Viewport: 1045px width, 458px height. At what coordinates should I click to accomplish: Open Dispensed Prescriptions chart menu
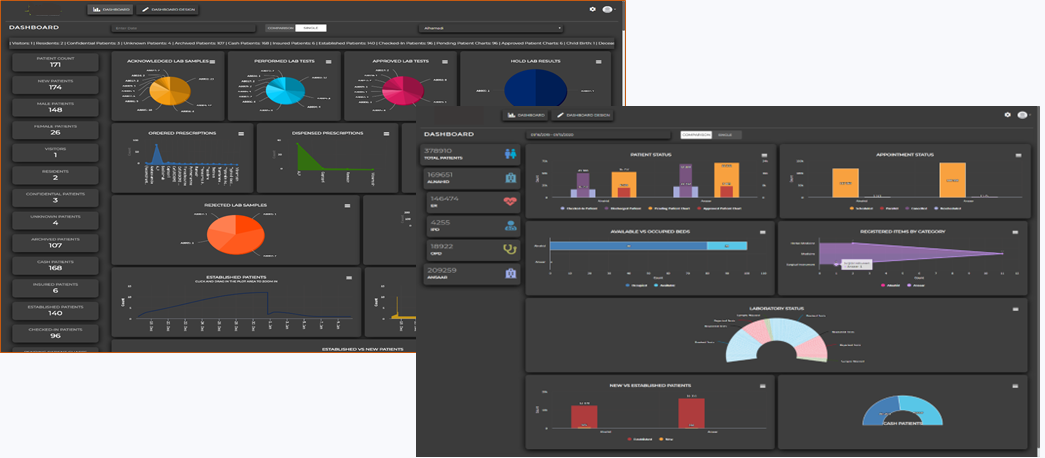[x=387, y=133]
